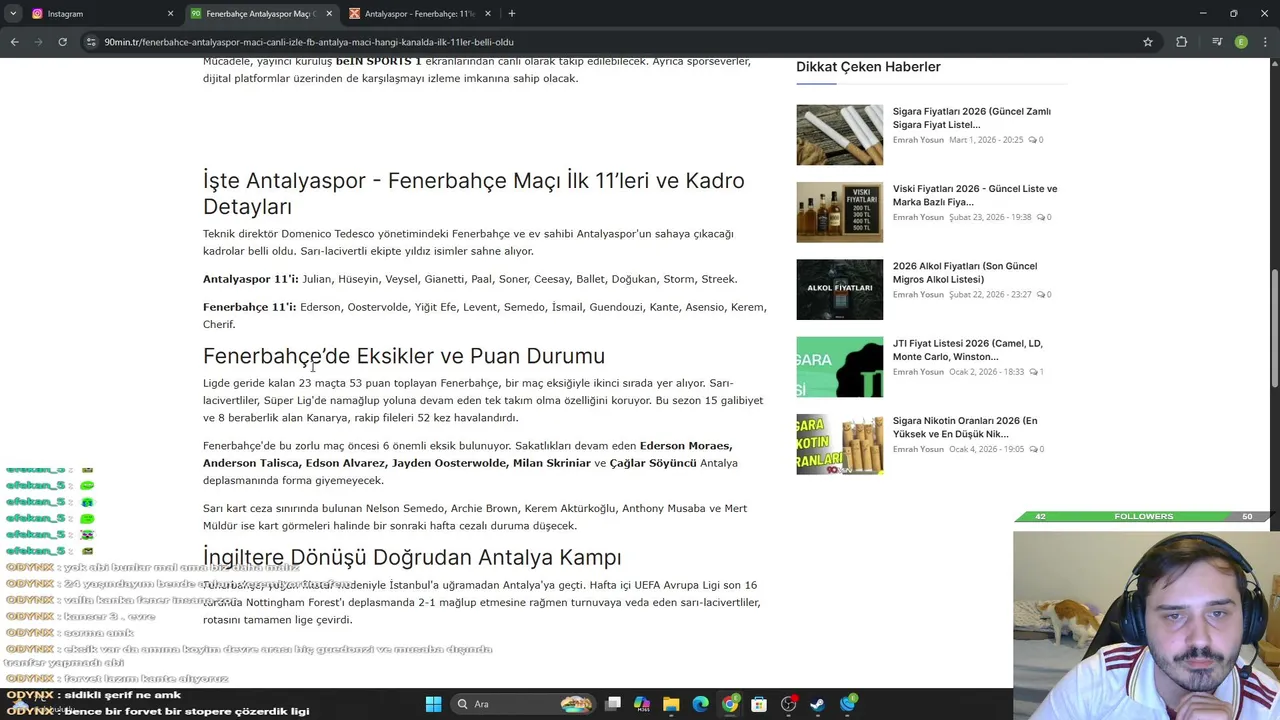Open the Sigara Fiyatları 2026 article link
Viewport: 1280px width, 720px height.
pos(971,118)
